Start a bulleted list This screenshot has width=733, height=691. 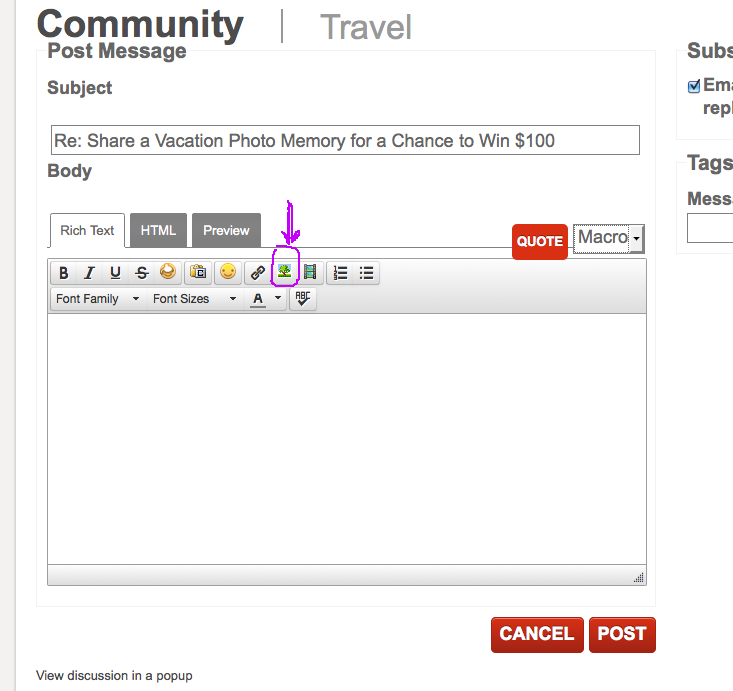(x=367, y=272)
